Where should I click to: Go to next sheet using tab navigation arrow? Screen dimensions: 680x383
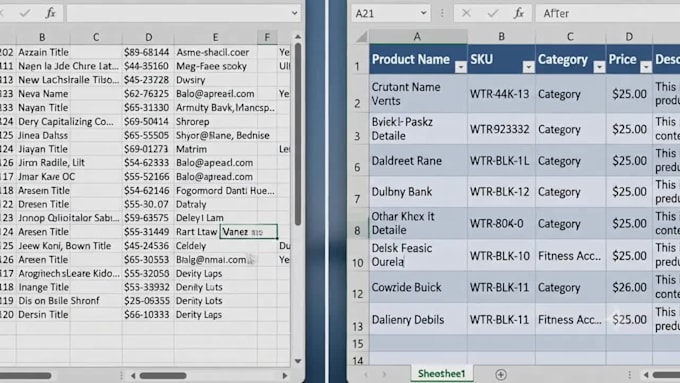tap(384, 374)
